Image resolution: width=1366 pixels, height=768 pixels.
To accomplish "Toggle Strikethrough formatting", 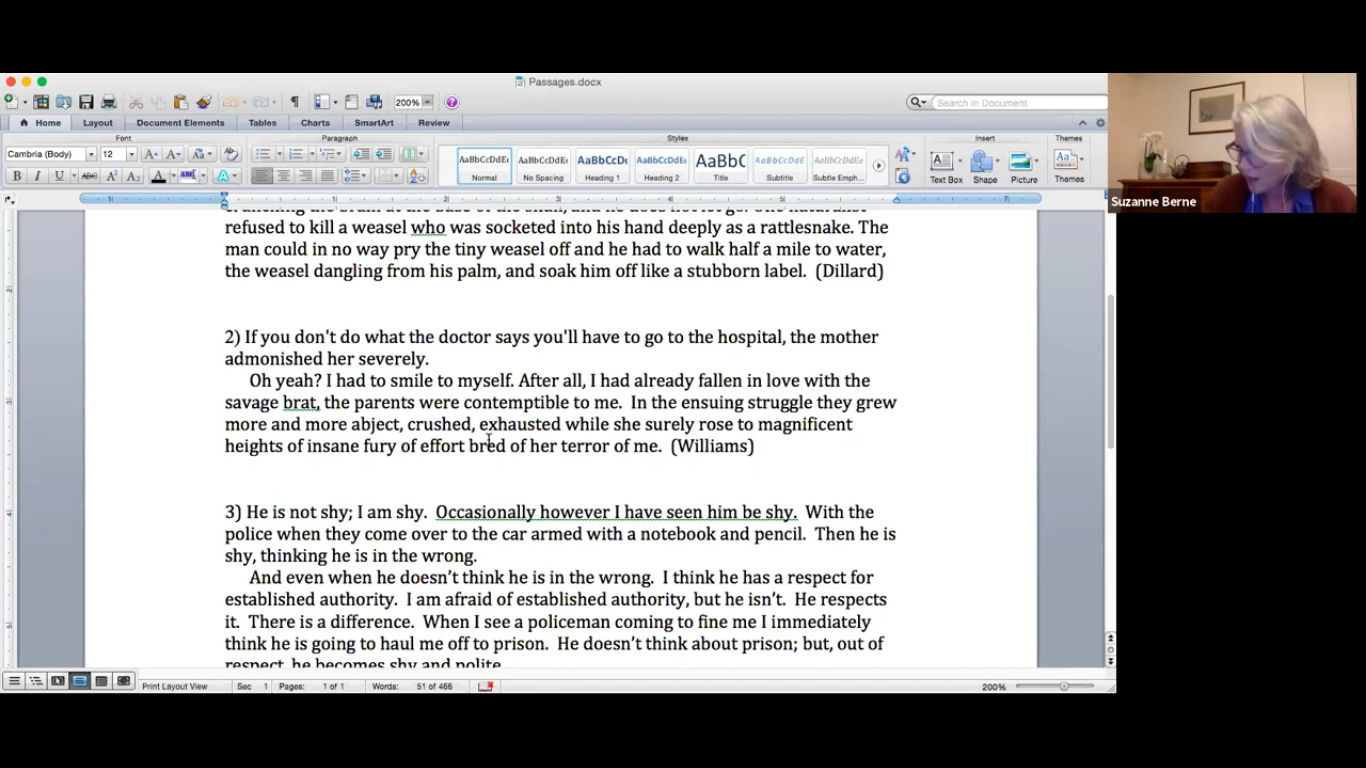I will coord(89,176).
